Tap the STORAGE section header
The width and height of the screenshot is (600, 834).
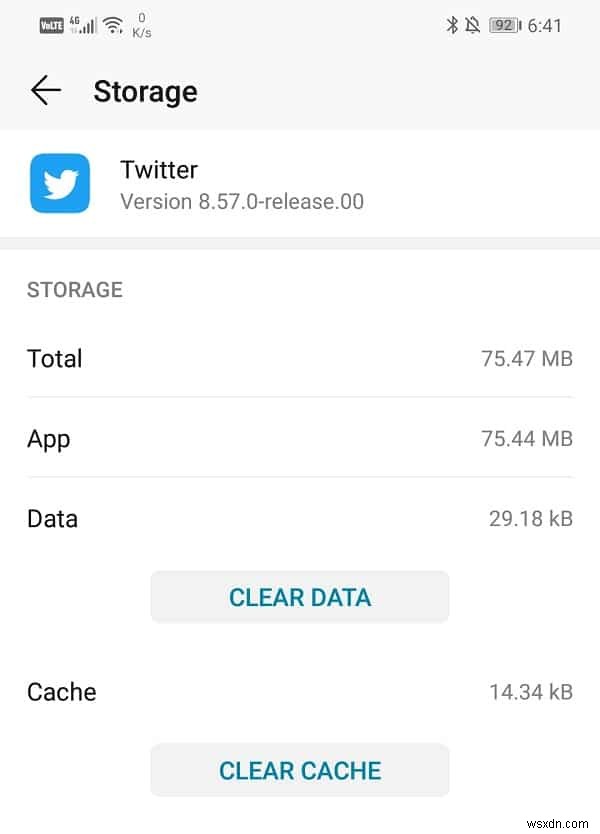pyautogui.click(x=74, y=290)
